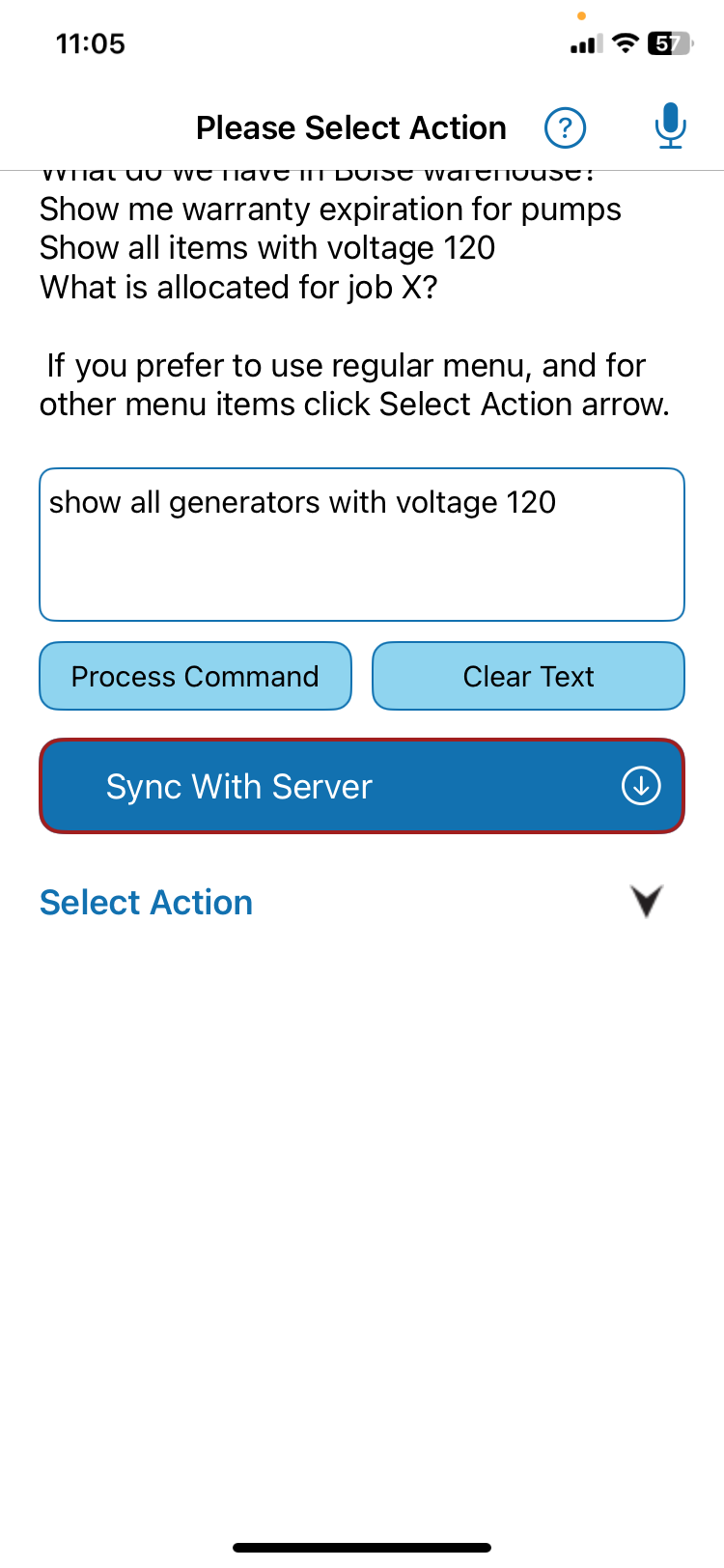Expand the Select Action arrow

pos(647,901)
